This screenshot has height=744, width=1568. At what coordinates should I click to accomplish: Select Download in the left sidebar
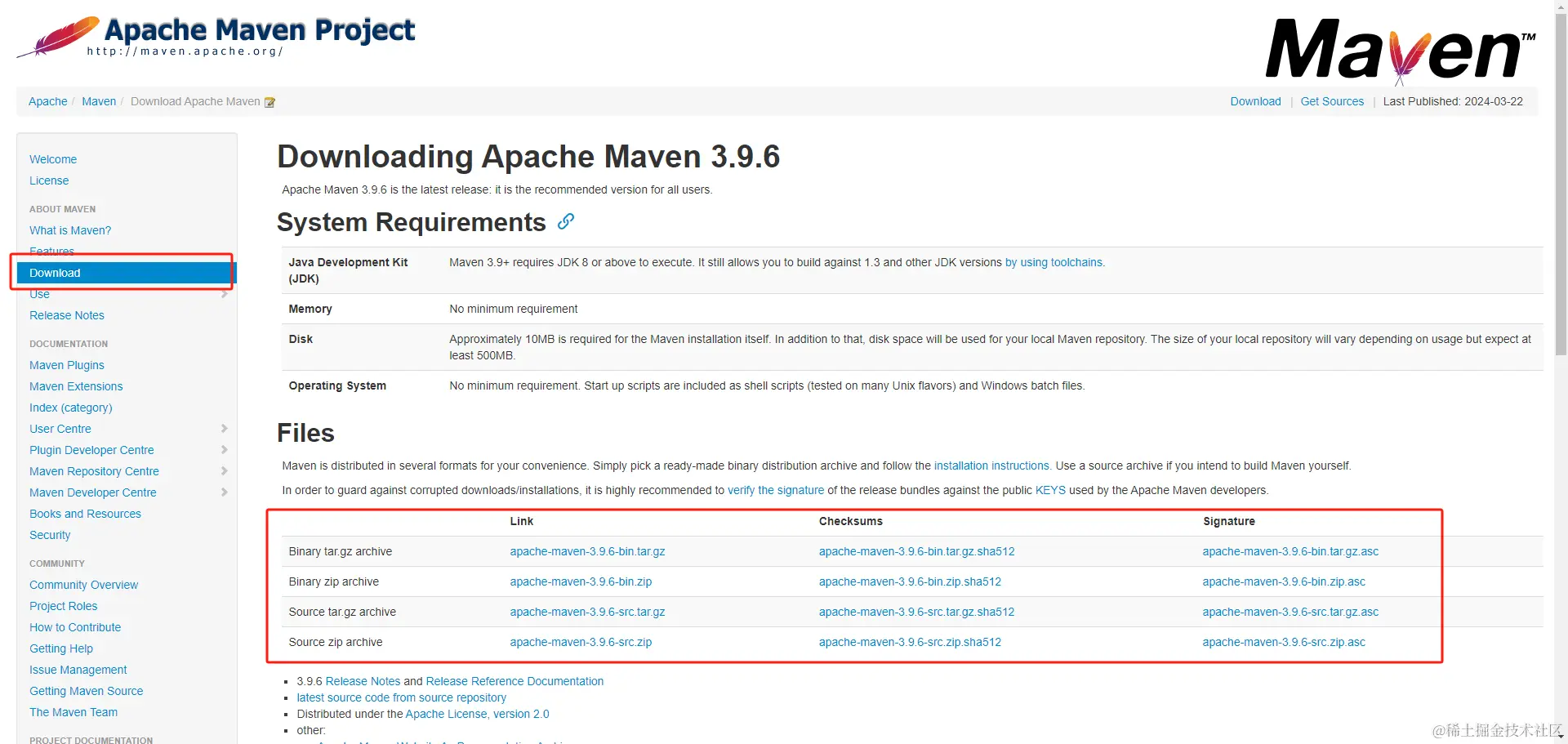(x=54, y=272)
